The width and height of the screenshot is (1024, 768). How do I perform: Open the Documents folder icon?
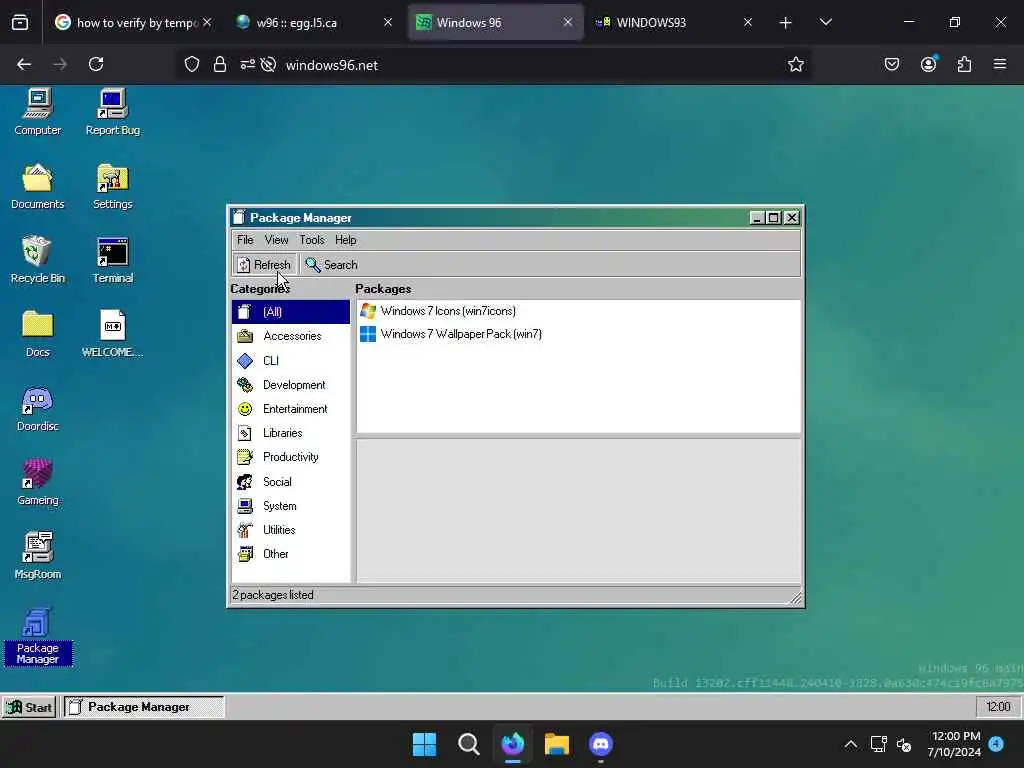point(38,185)
